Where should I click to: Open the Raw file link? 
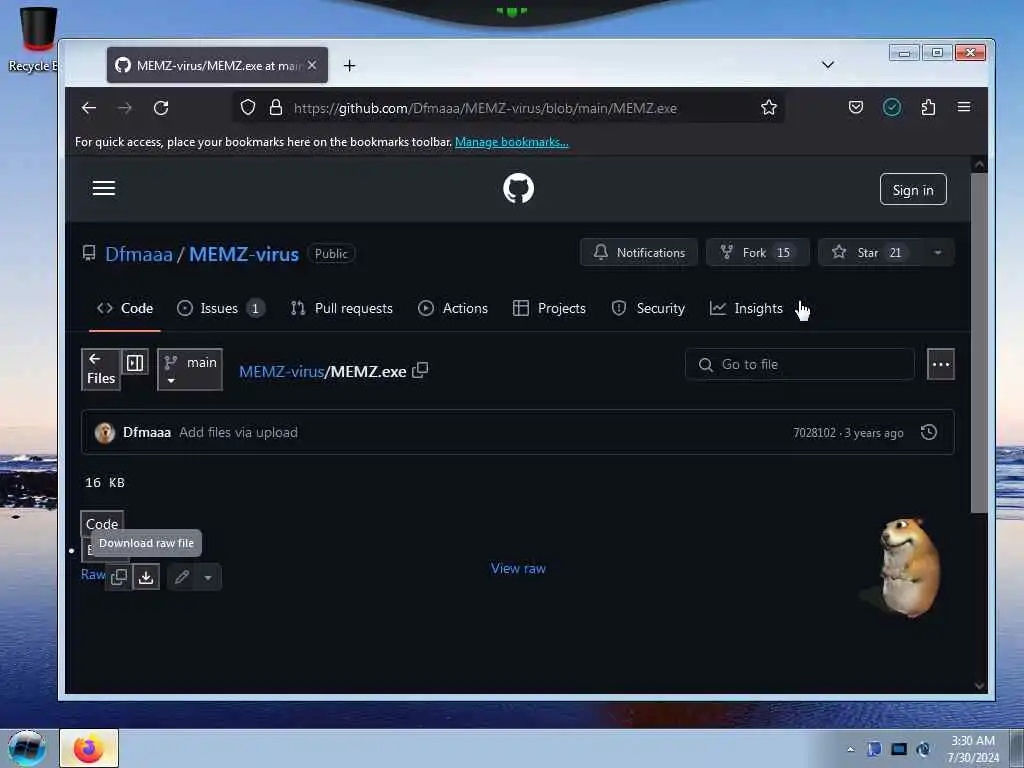coord(93,575)
